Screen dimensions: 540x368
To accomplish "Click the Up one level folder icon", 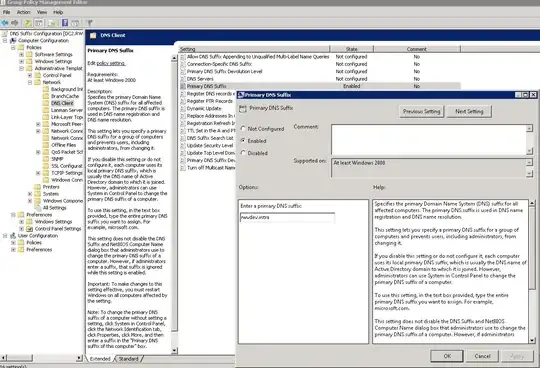I will click(28, 23).
